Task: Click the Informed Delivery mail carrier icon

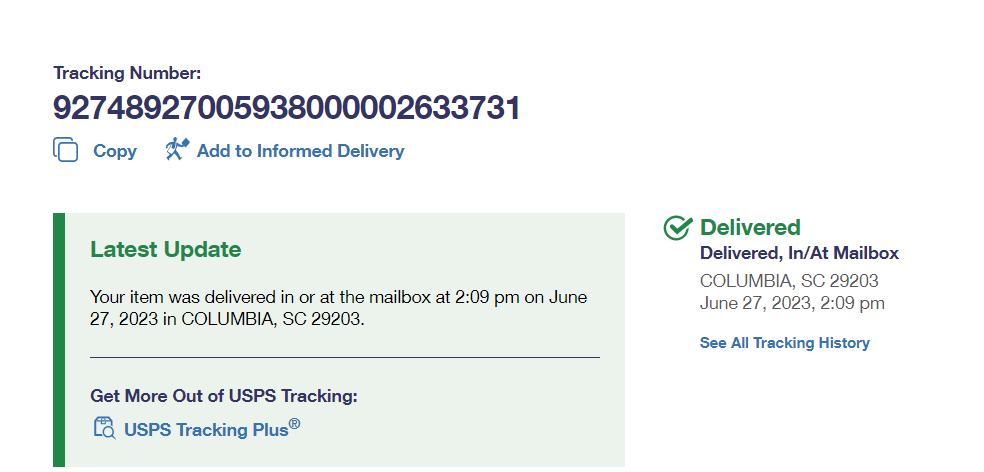Action: coord(177,150)
